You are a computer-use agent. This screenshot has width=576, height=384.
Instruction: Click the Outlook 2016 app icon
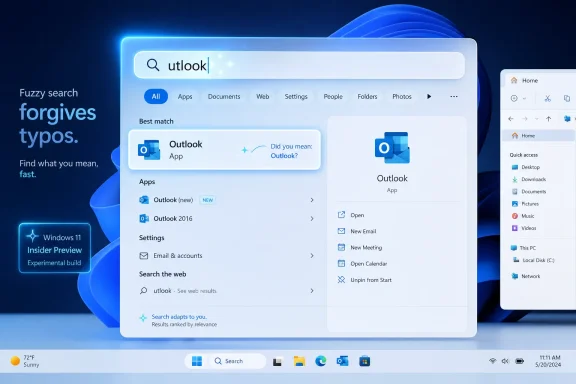click(144, 219)
